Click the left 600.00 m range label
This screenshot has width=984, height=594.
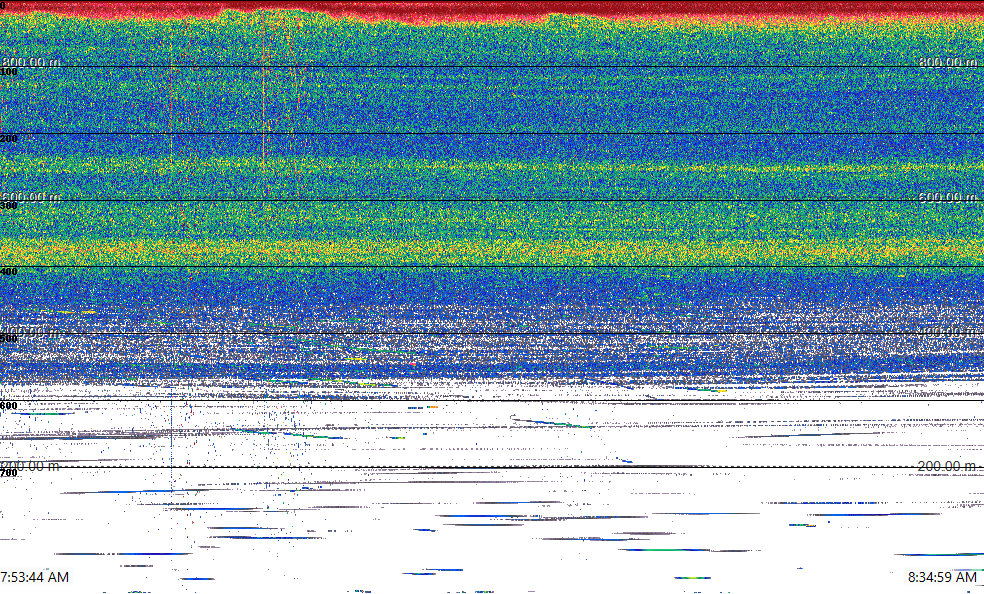[x=30, y=197]
